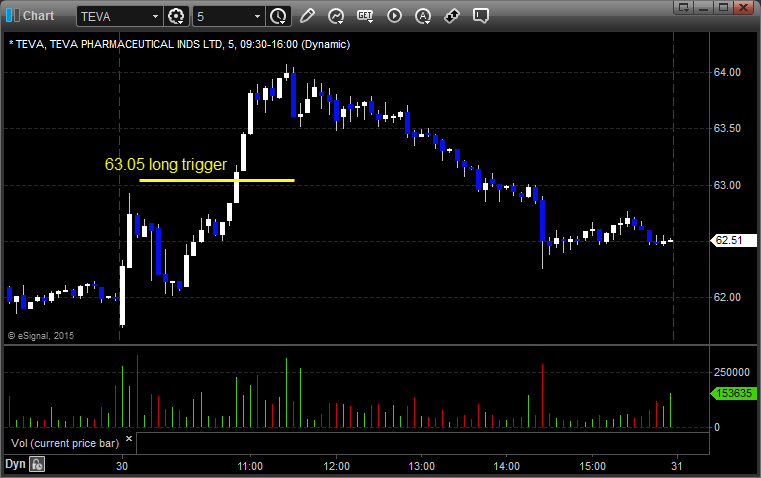The height and width of the screenshot is (478, 761).
Task: Click the 13:00 time axis label
Action: point(421,466)
